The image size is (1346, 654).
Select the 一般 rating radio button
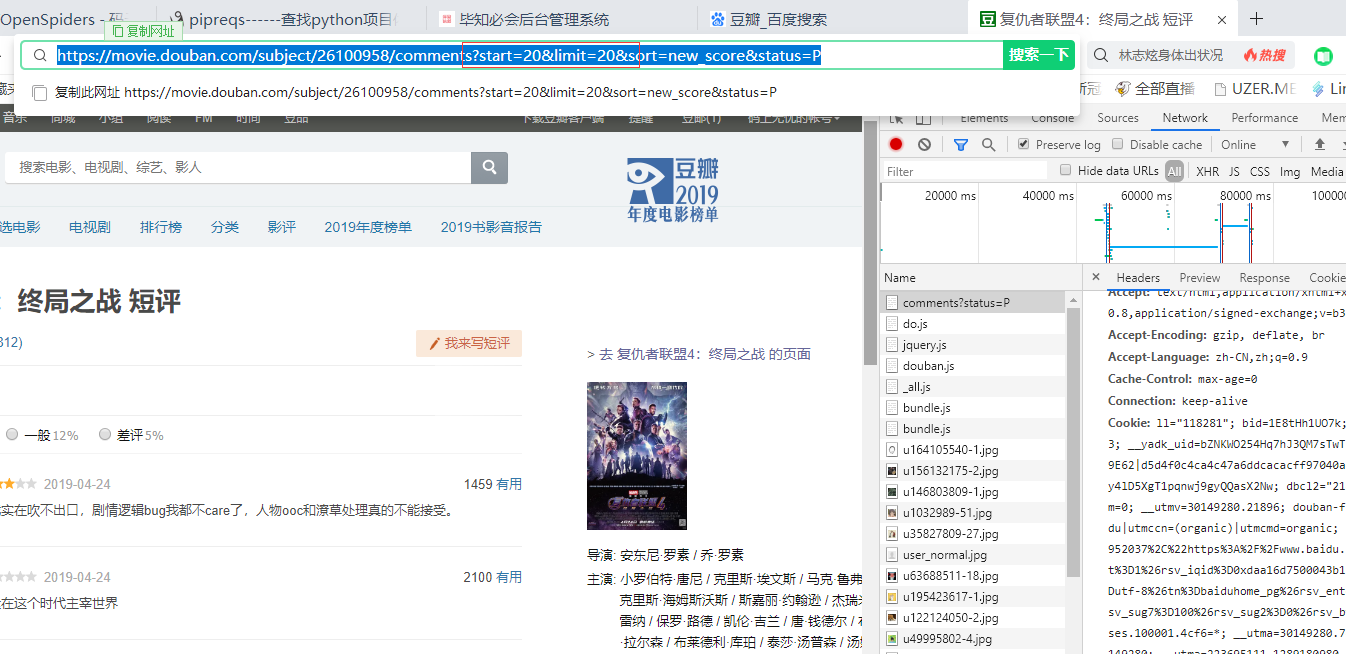12,435
